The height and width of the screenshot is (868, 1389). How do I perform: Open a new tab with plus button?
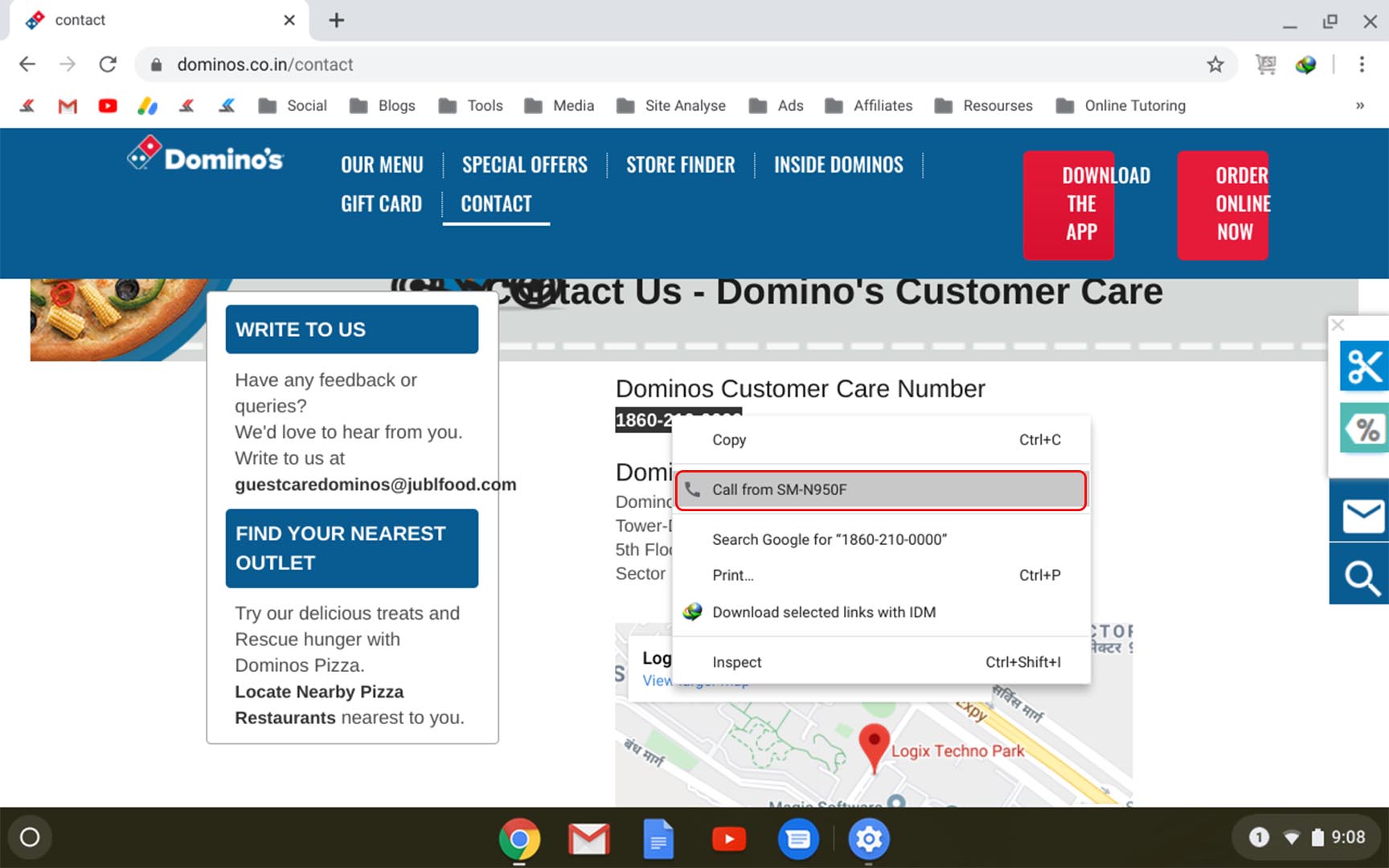(x=337, y=20)
